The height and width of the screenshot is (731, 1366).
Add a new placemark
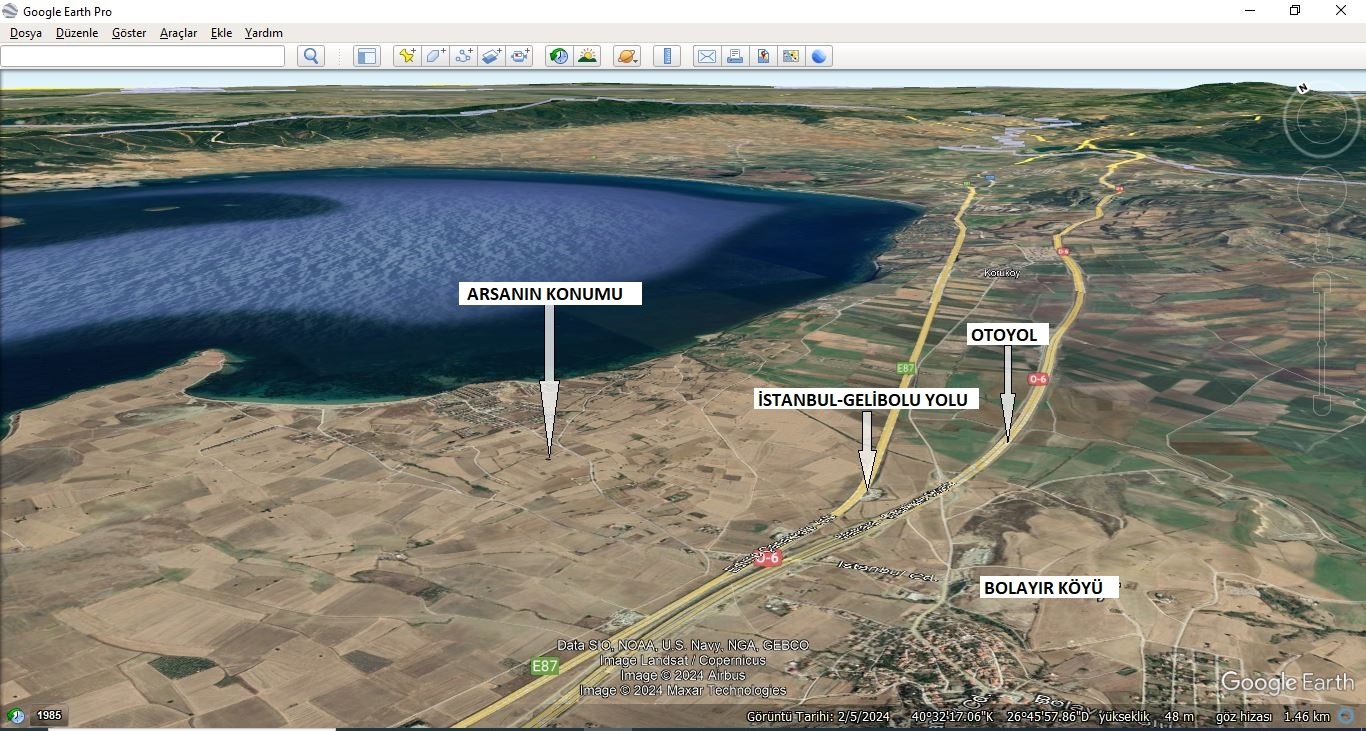pyautogui.click(x=407, y=56)
